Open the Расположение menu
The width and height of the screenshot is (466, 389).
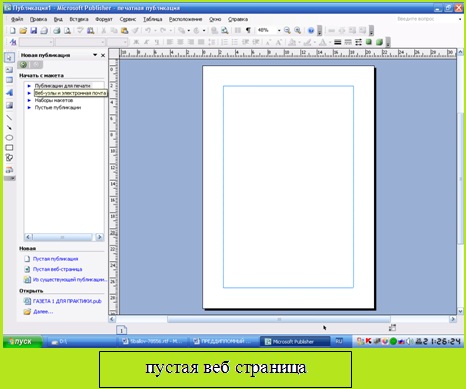(185, 19)
